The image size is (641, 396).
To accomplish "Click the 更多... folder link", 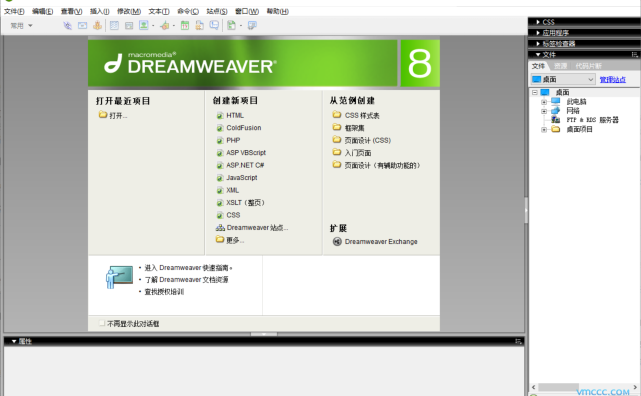I will 230,240.
